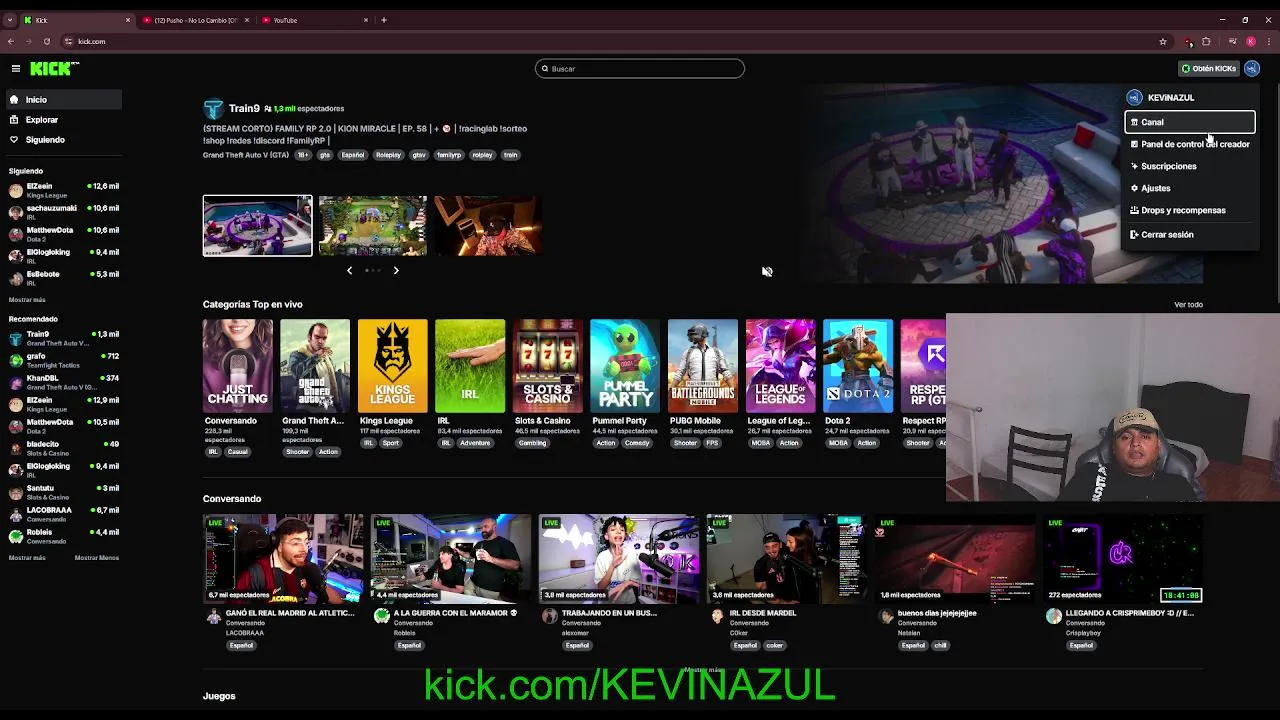This screenshot has height=720, width=1280.
Task: Open the IRL DESDE MARDEL stream thumbnail
Action: pos(787,558)
